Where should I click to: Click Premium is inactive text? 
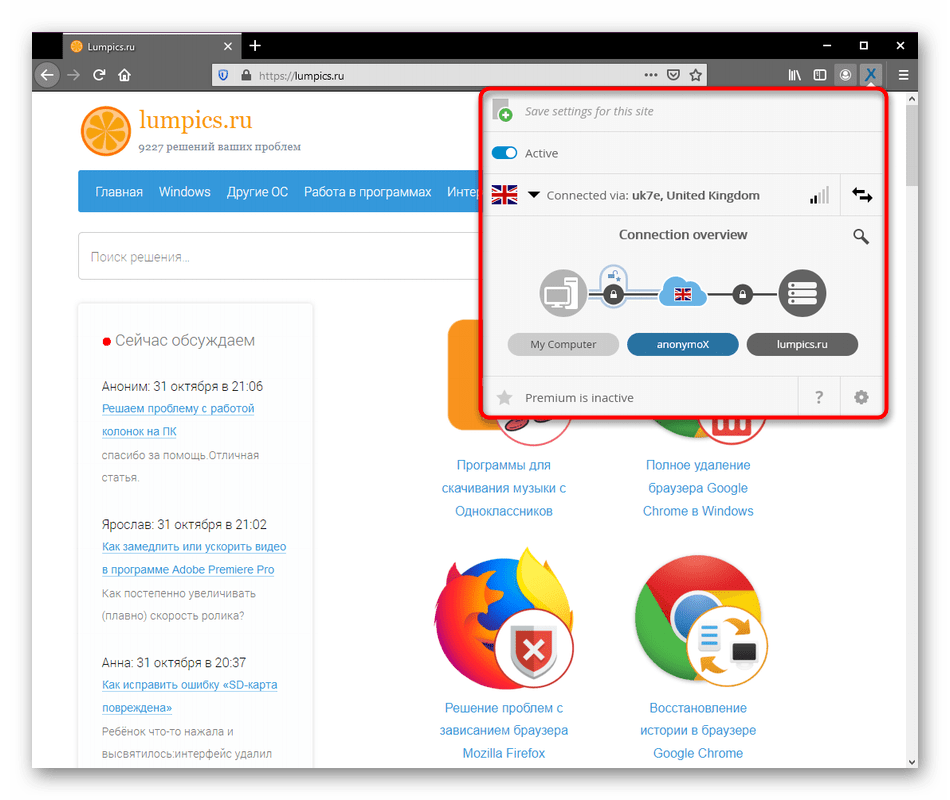point(579,398)
